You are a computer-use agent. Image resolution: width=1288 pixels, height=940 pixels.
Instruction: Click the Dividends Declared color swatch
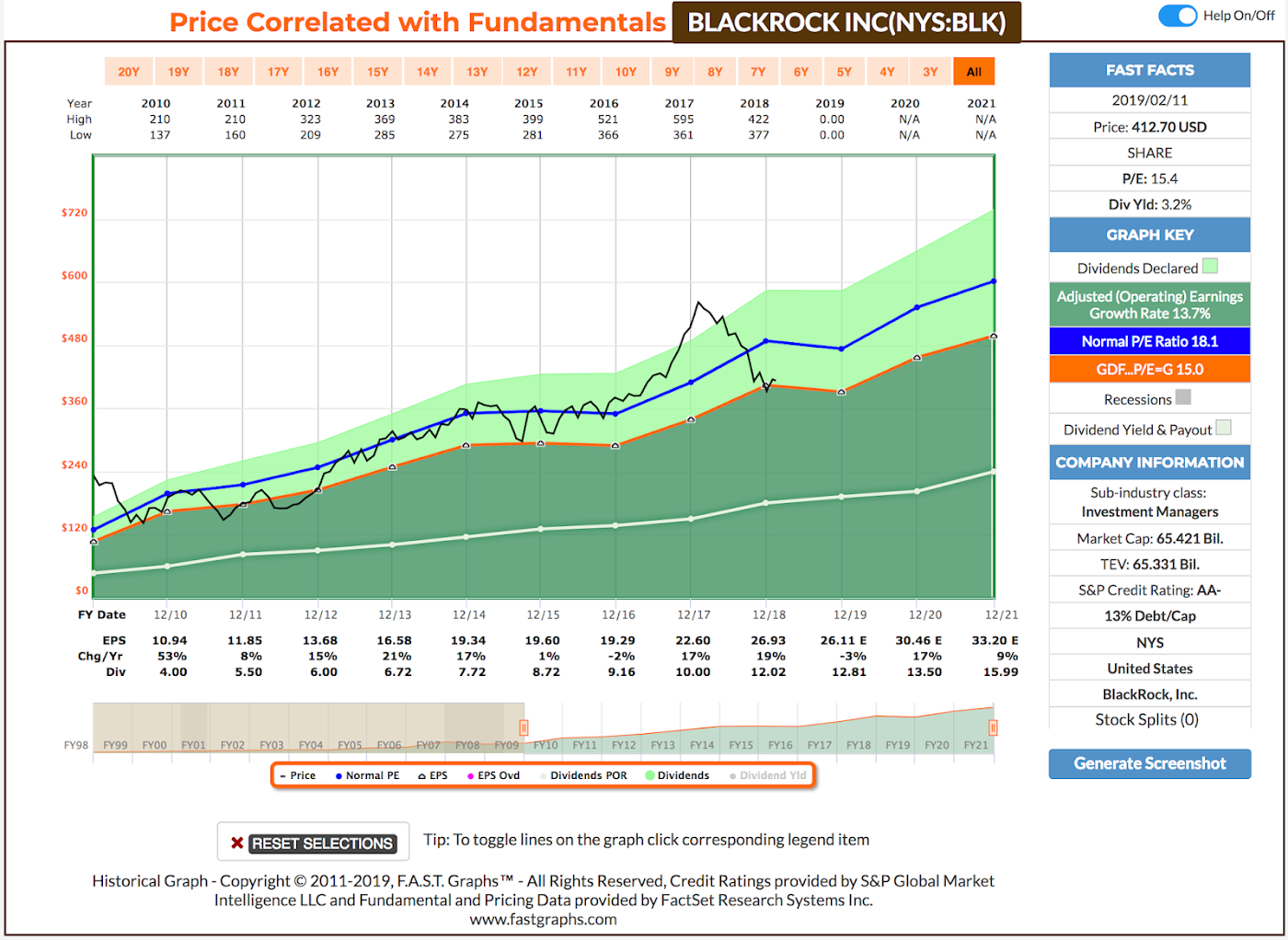pyautogui.click(x=1210, y=267)
